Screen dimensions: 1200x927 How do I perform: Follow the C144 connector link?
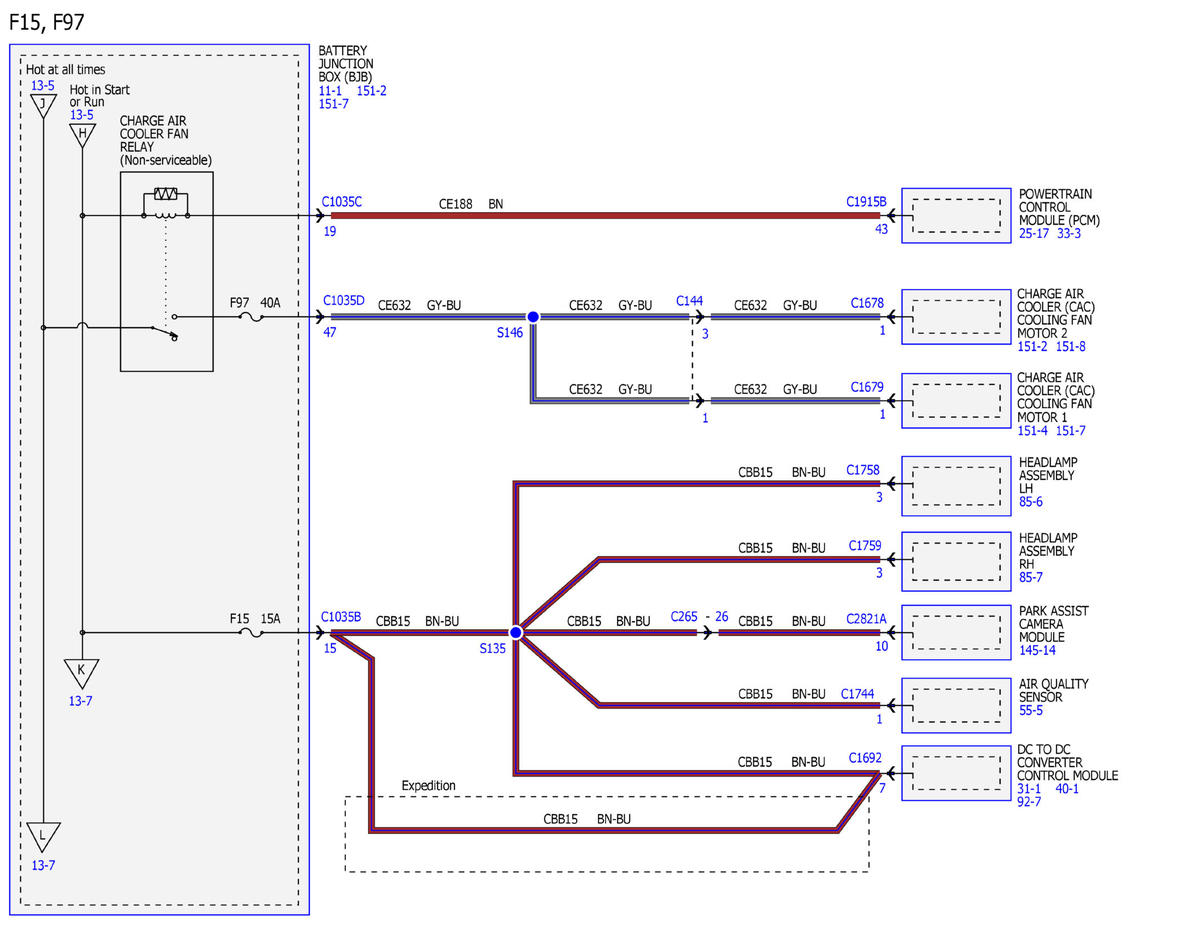tap(690, 300)
